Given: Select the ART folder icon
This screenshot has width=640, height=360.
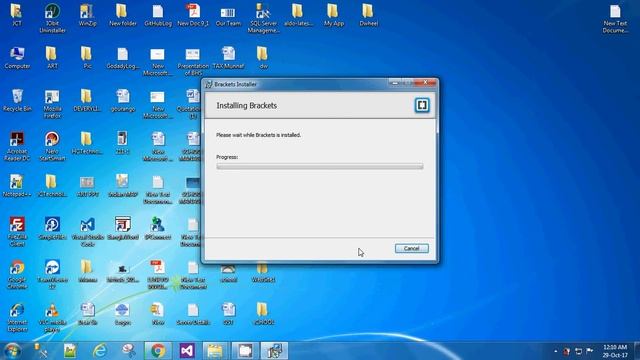Looking at the screenshot, I should tap(52, 58).
